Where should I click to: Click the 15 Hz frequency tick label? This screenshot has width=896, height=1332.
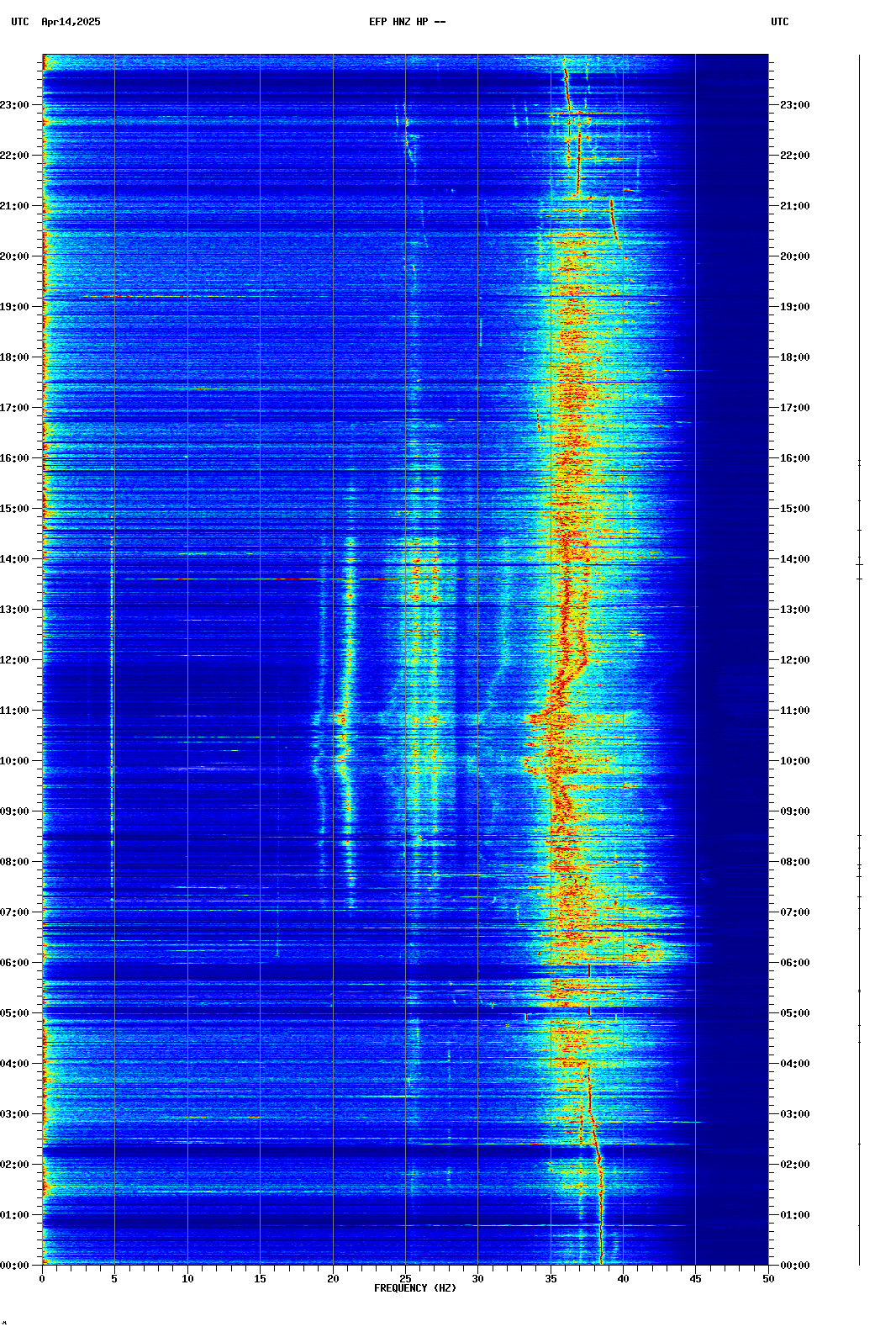[260, 1279]
